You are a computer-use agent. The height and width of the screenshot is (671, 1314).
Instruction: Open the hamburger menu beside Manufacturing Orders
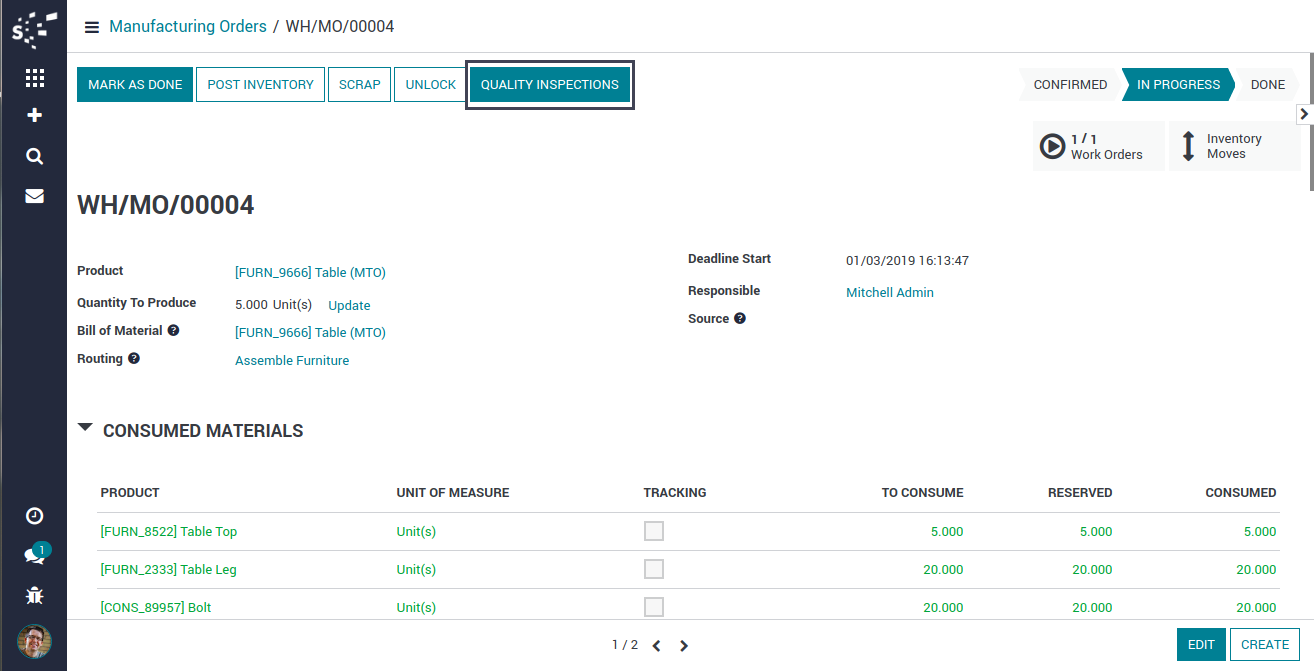click(x=92, y=27)
